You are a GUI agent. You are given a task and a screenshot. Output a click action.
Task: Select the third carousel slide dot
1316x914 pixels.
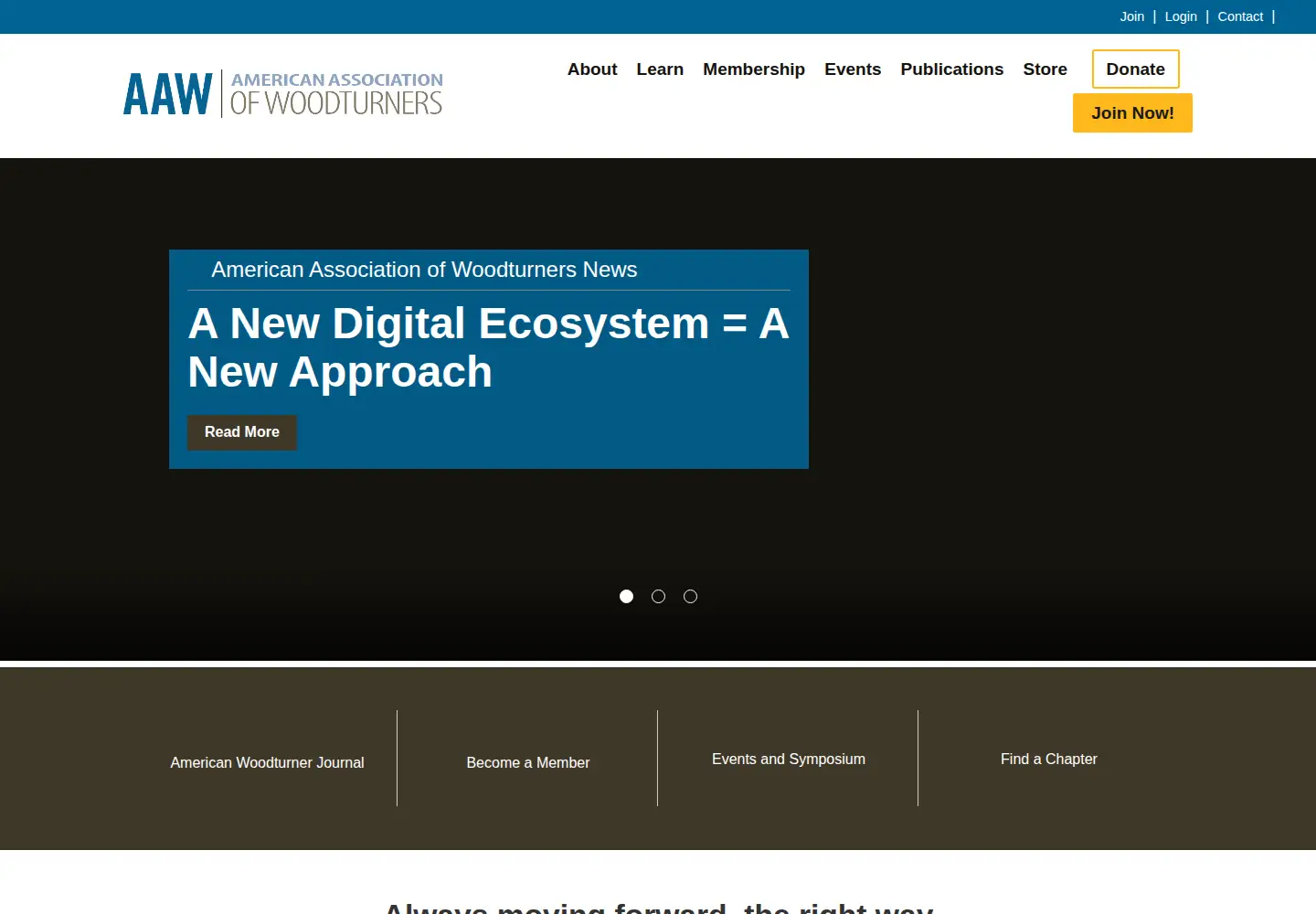pyautogui.click(x=690, y=597)
